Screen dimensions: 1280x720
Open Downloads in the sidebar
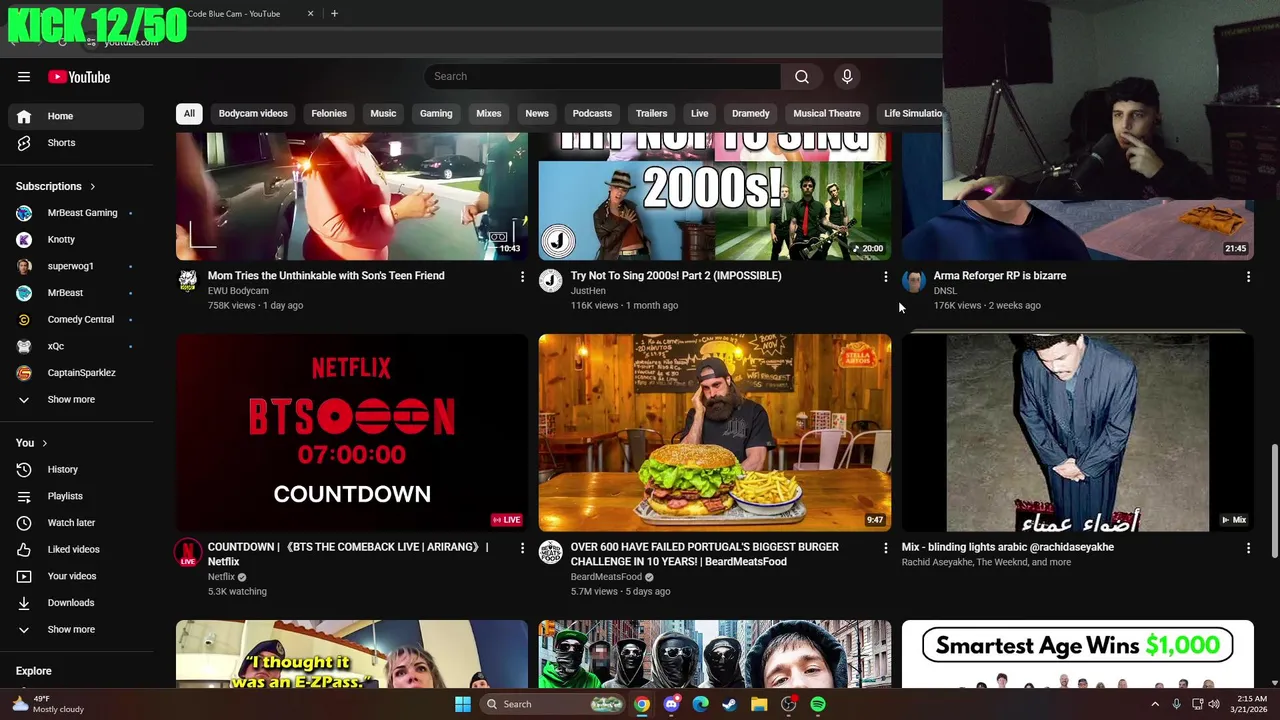[76, 603]
